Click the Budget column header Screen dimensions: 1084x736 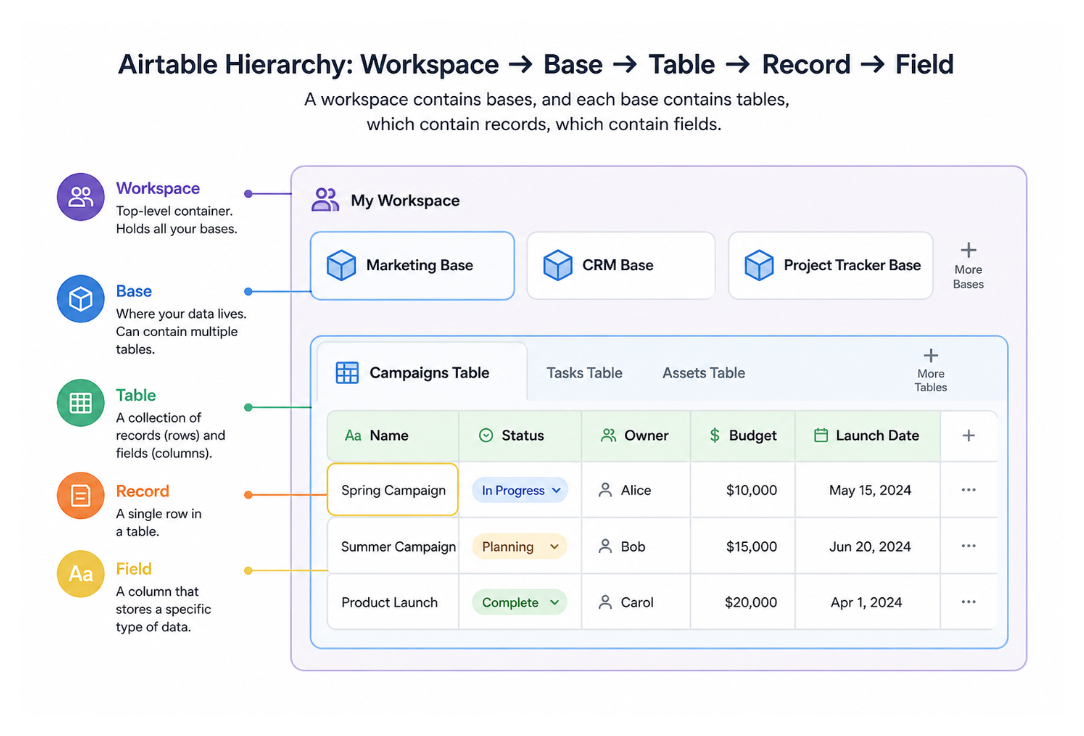click(742, 435)
